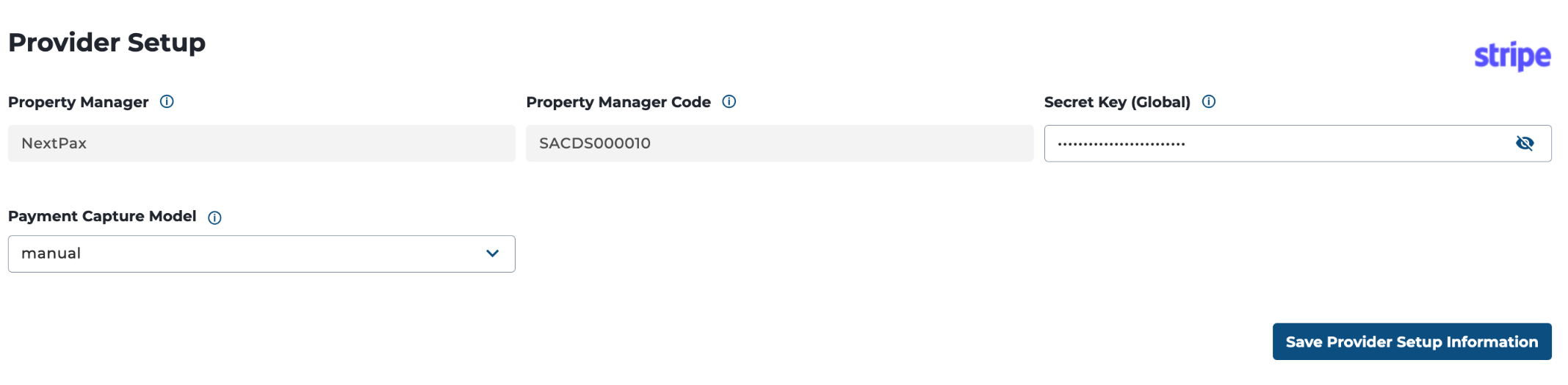Click the Payment Capture Model label
This screenshot has width=1568, height=385.
(x=102, y=216)
